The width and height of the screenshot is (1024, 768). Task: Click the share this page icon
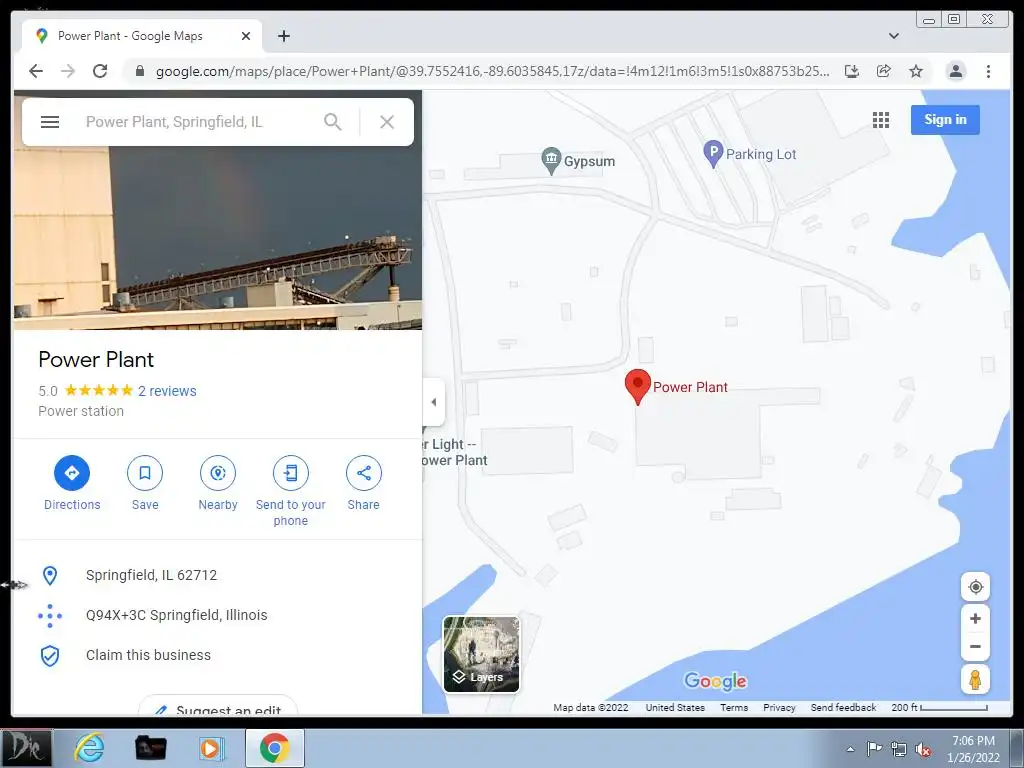pos(884,71)
